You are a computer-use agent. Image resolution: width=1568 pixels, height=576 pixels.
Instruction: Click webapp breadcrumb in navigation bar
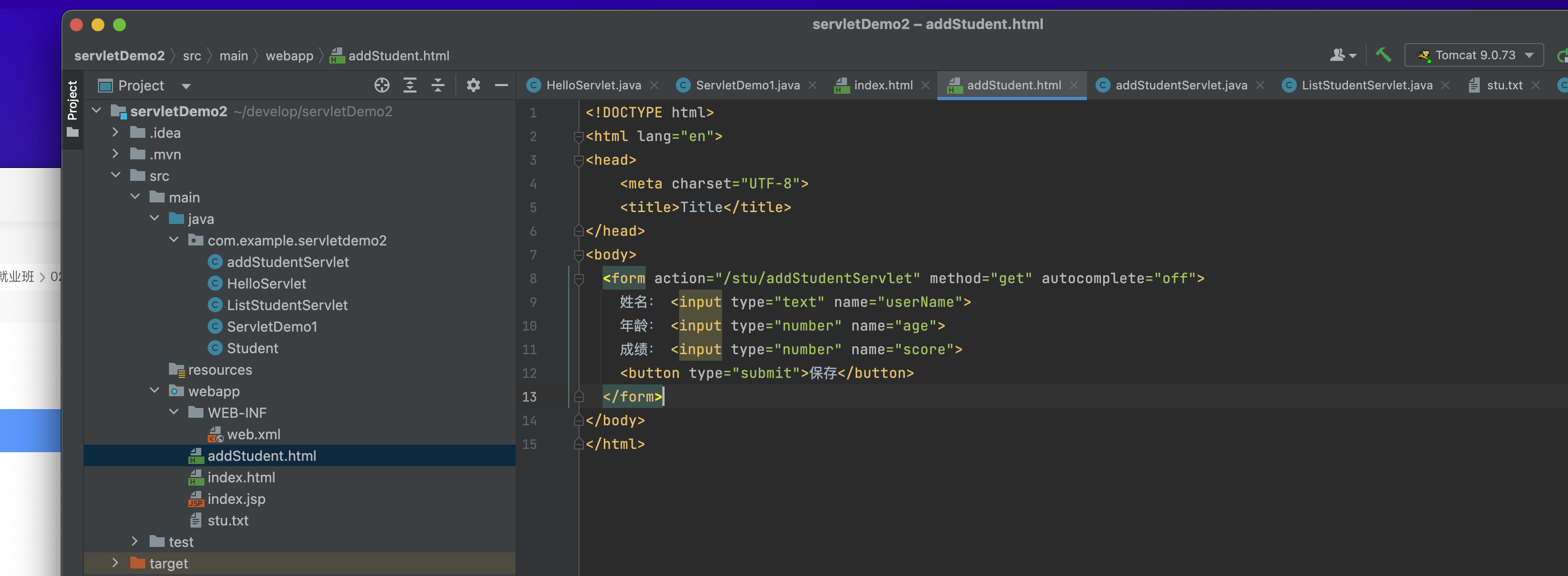pos(289,55)
